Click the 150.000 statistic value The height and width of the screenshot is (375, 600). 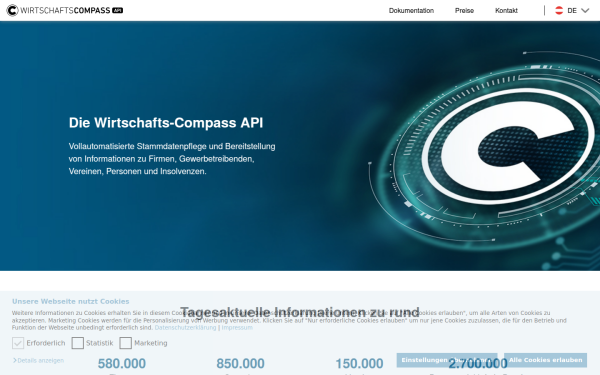click(359, 364)
